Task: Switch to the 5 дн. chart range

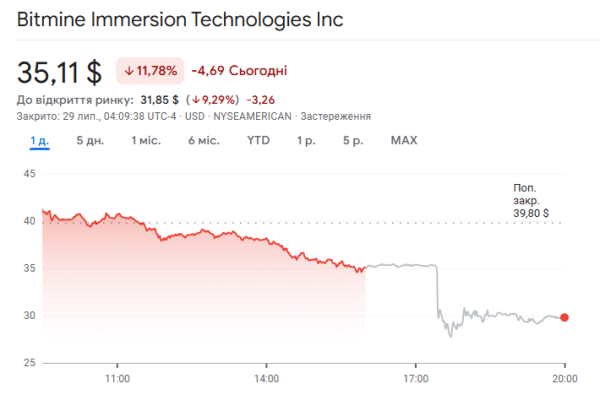Action: click(x=90, y=140)
